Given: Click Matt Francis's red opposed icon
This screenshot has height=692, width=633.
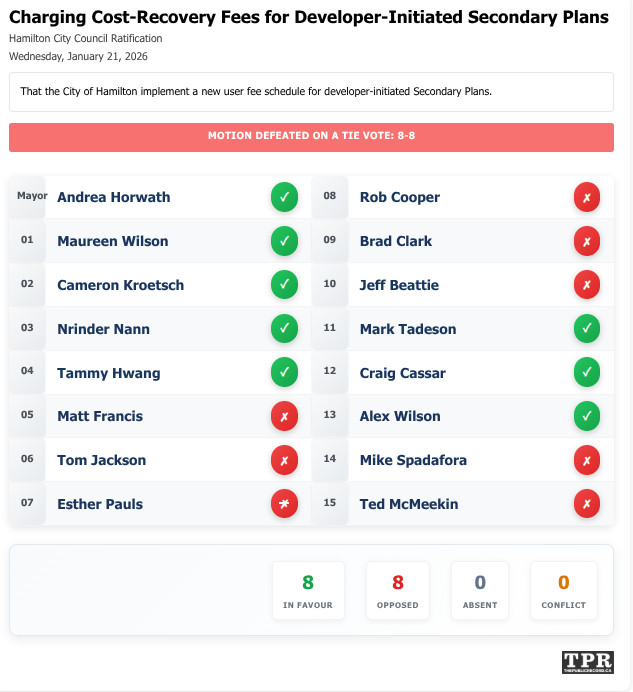Looking at the screenshot, I should pos(284,416).
